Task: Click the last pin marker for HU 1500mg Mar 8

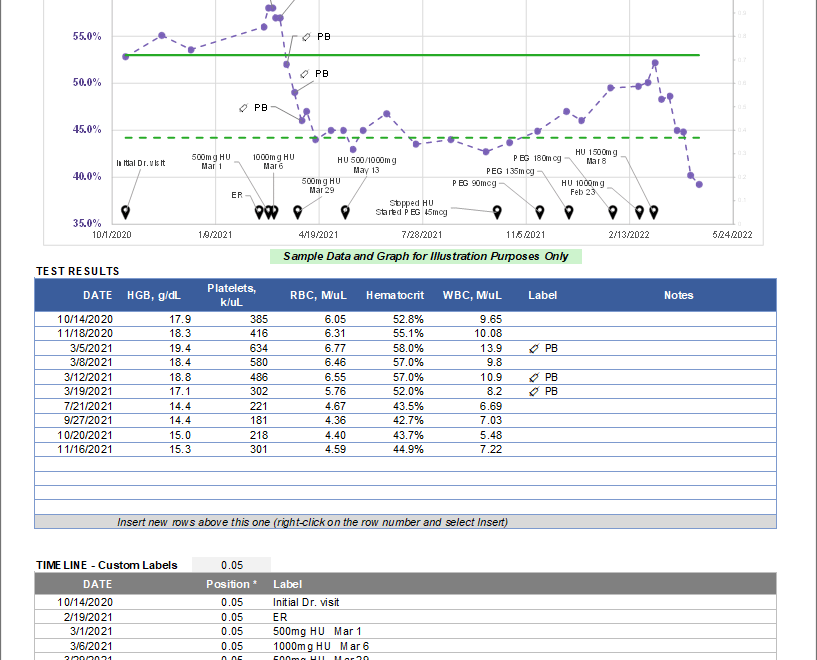Action: [654, 211]
